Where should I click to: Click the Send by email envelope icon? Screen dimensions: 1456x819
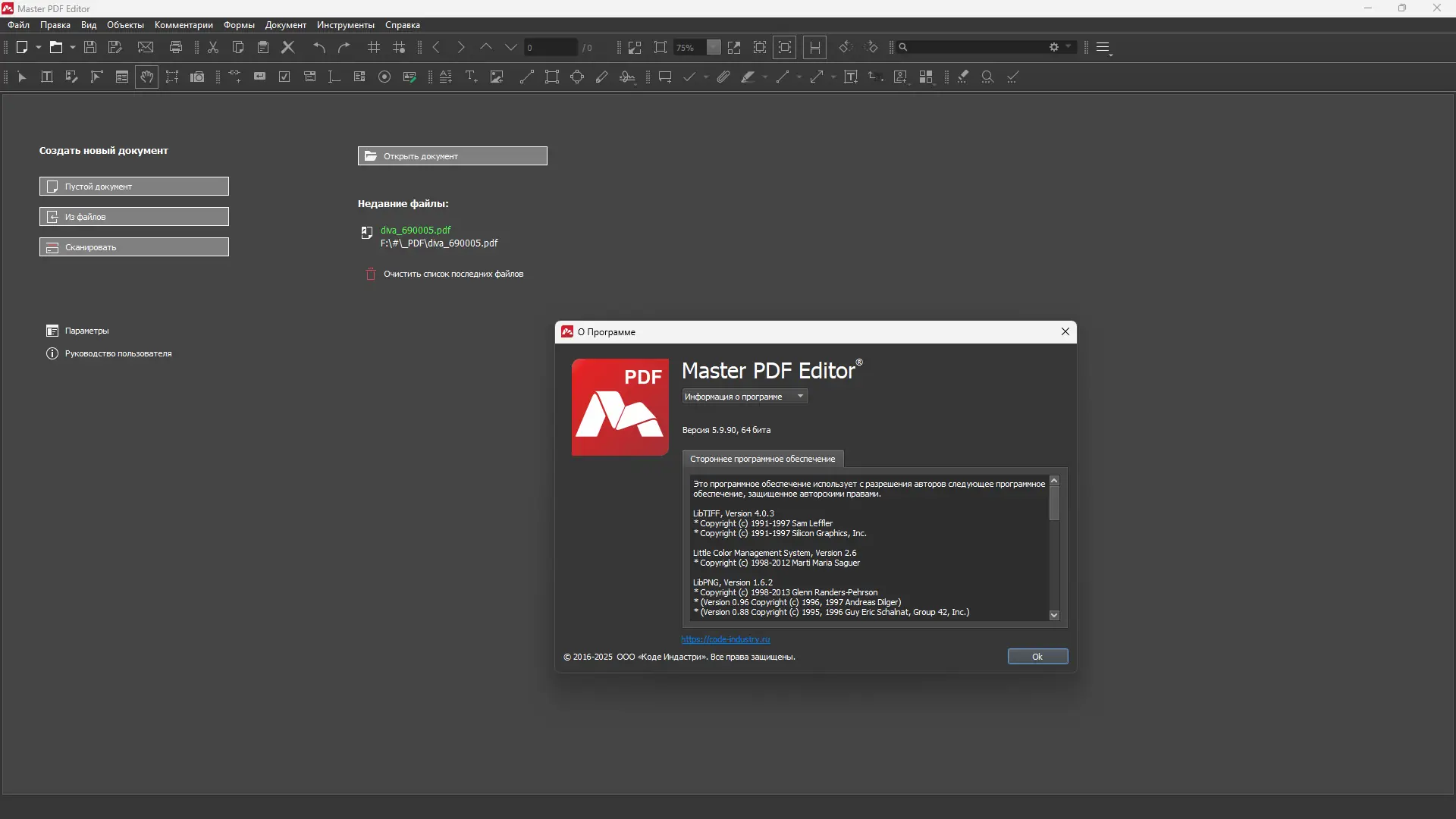[146, 47]
